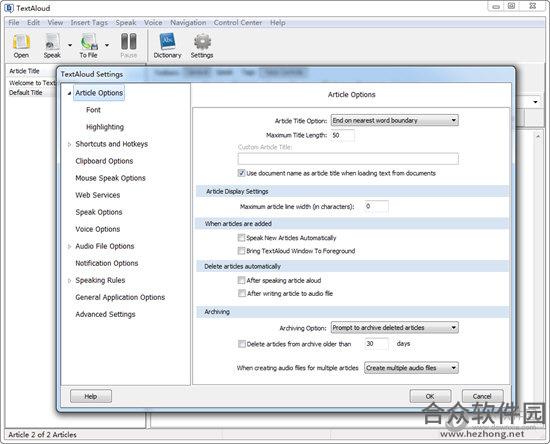Check After speaking article aloud
The width and height of the screenshot is (550, 444).
pyautogui.click(x=241, y=280)
